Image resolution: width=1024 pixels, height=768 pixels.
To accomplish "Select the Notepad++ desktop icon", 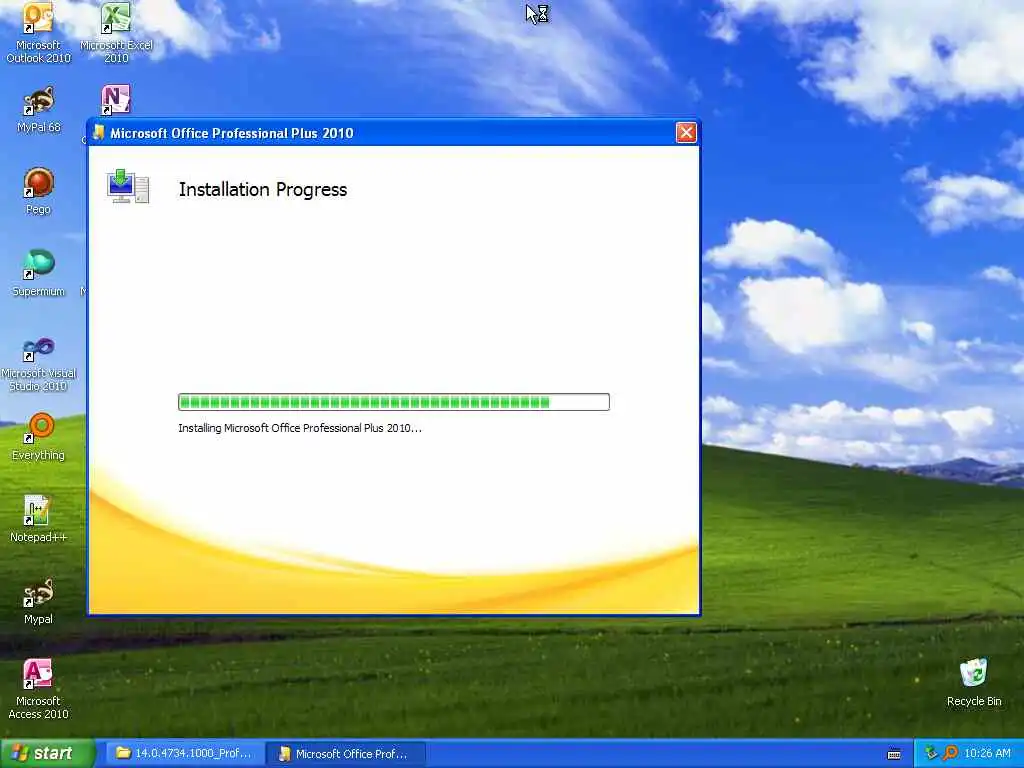I will tap(39, 519).
